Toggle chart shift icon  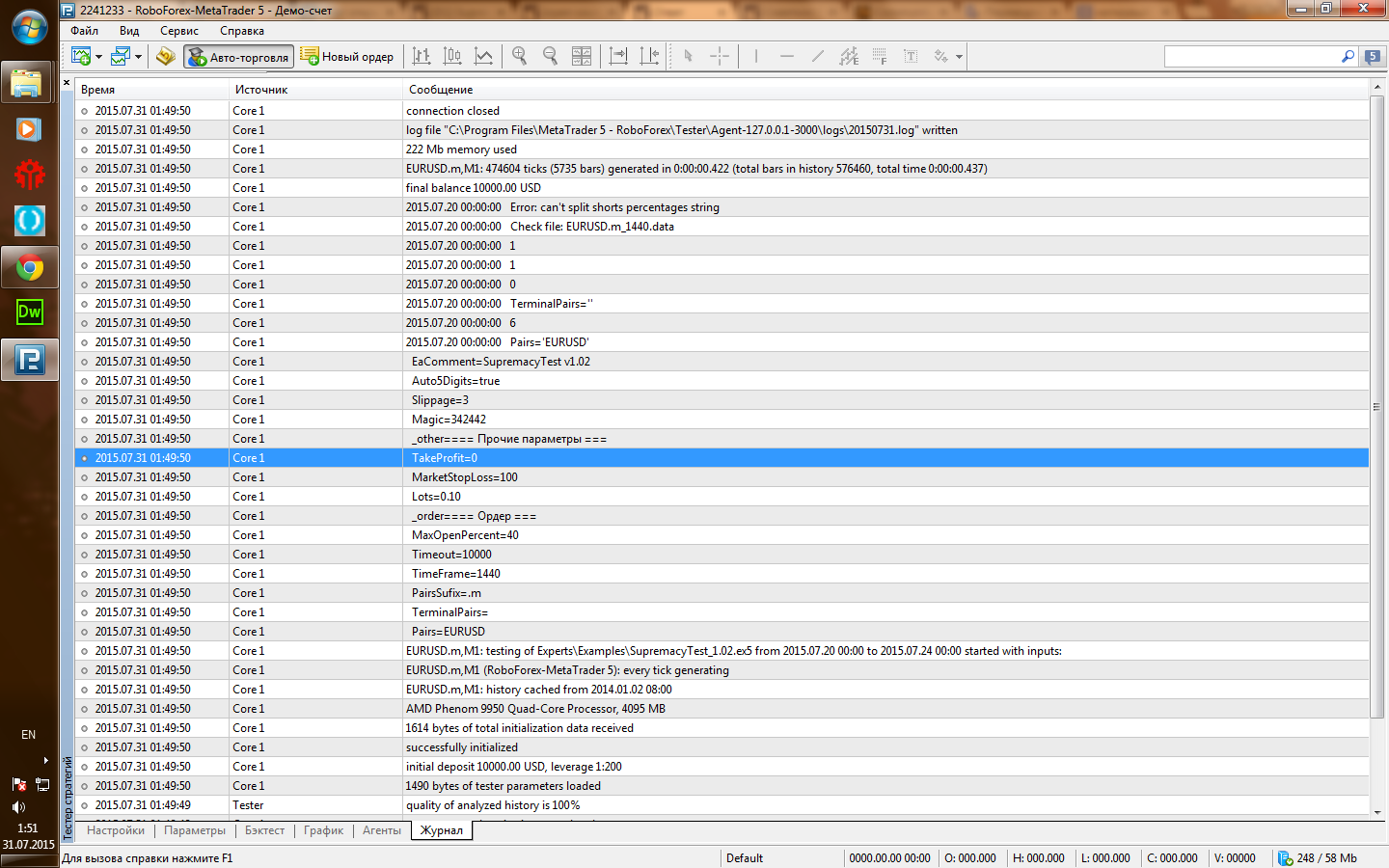click(x=649, y=56)
